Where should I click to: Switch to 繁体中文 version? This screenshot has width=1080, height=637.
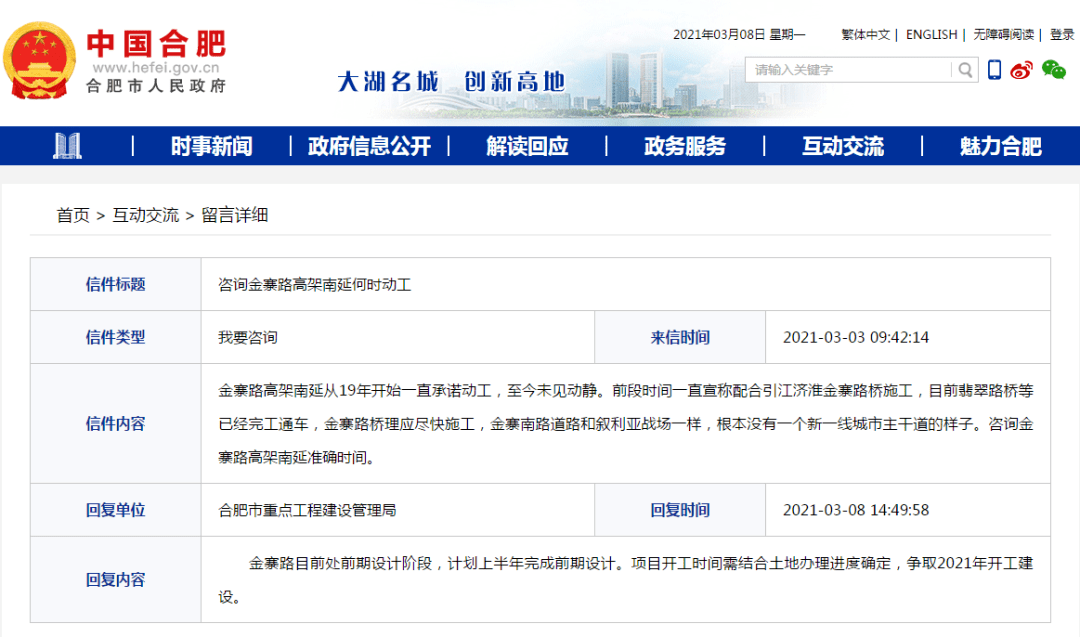pos(866,34)
